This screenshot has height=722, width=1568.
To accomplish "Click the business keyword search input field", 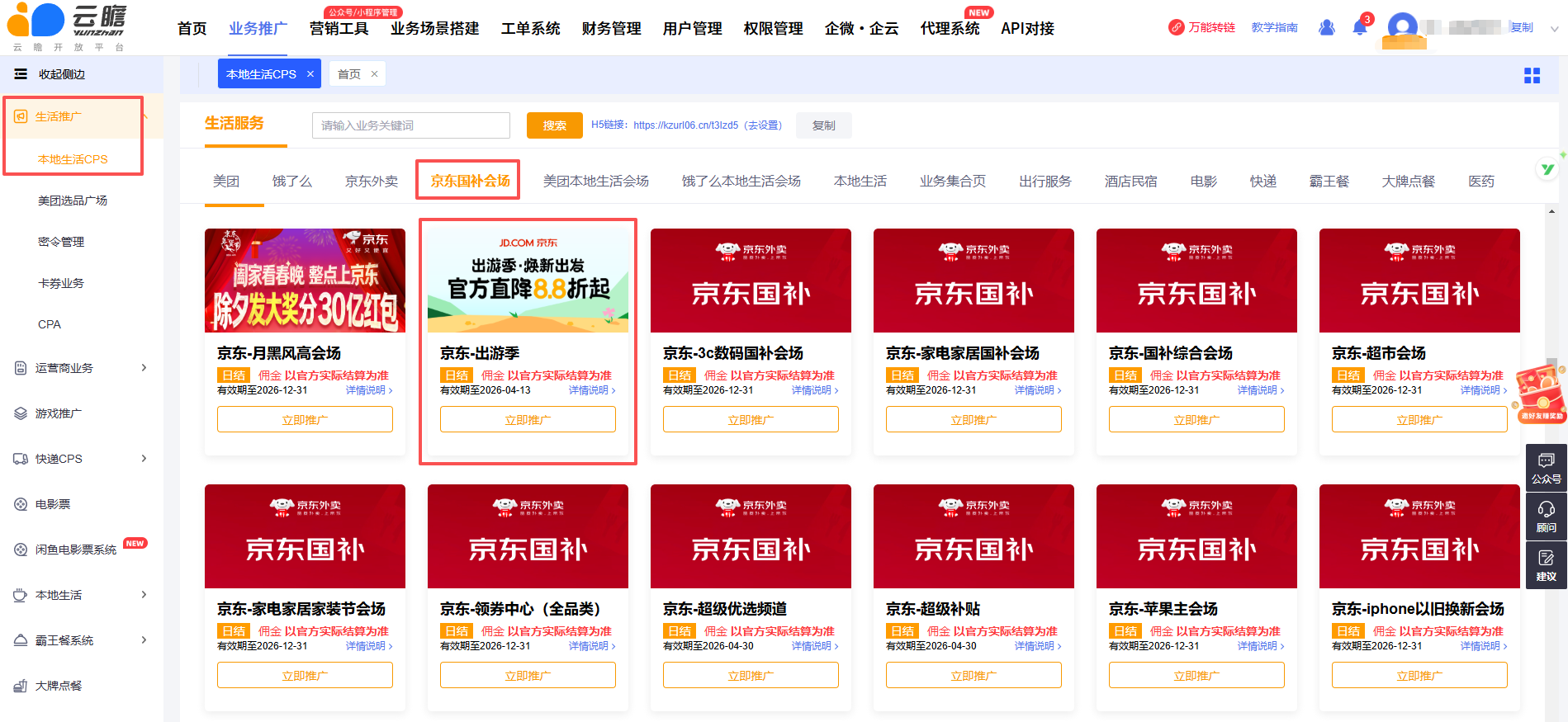I will coord(410,125).
